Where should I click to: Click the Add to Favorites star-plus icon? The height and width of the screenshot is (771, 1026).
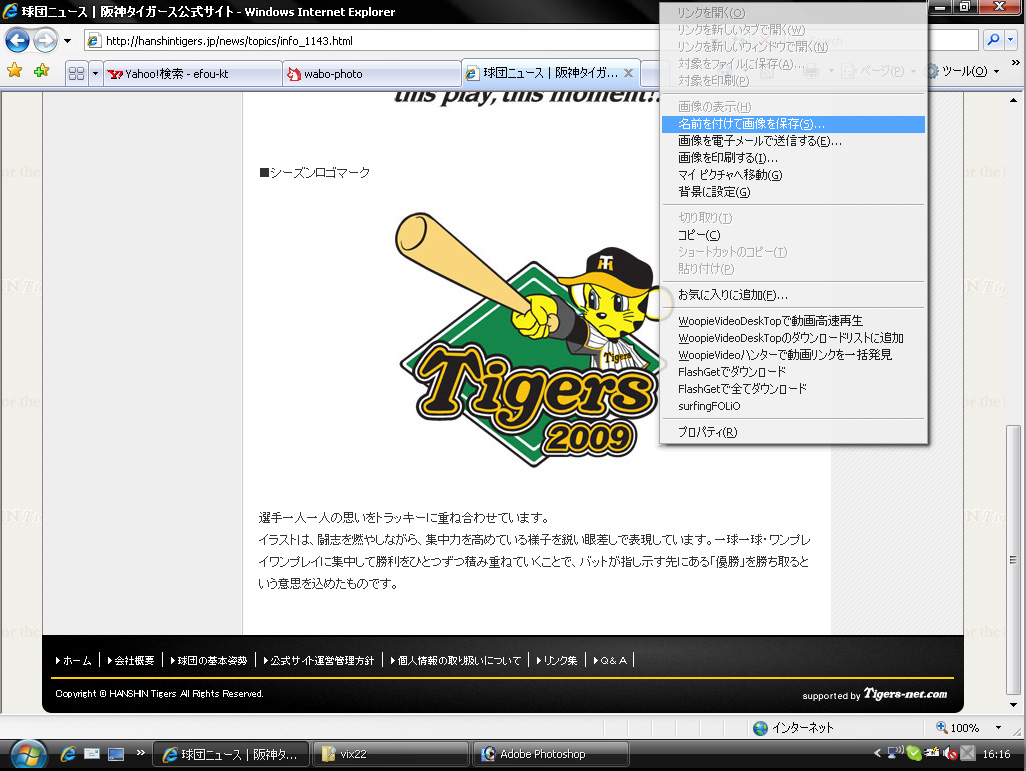click(x=41, y=71)
